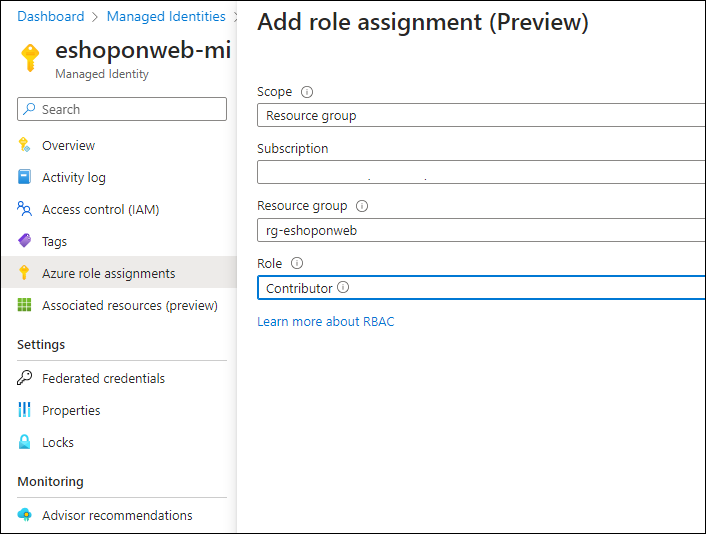The height and width of the screenshot is (534, 706).
Task: Click the Contributor role info icon
Action: click(x=343, y=287)
